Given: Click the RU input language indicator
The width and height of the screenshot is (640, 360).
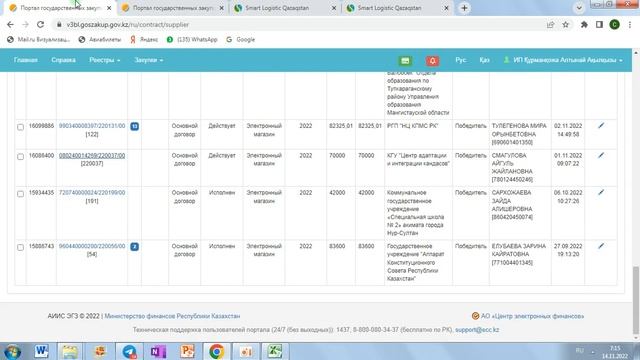Looking at the screenshot, I should pyautogui.click(x=579, y=351).
